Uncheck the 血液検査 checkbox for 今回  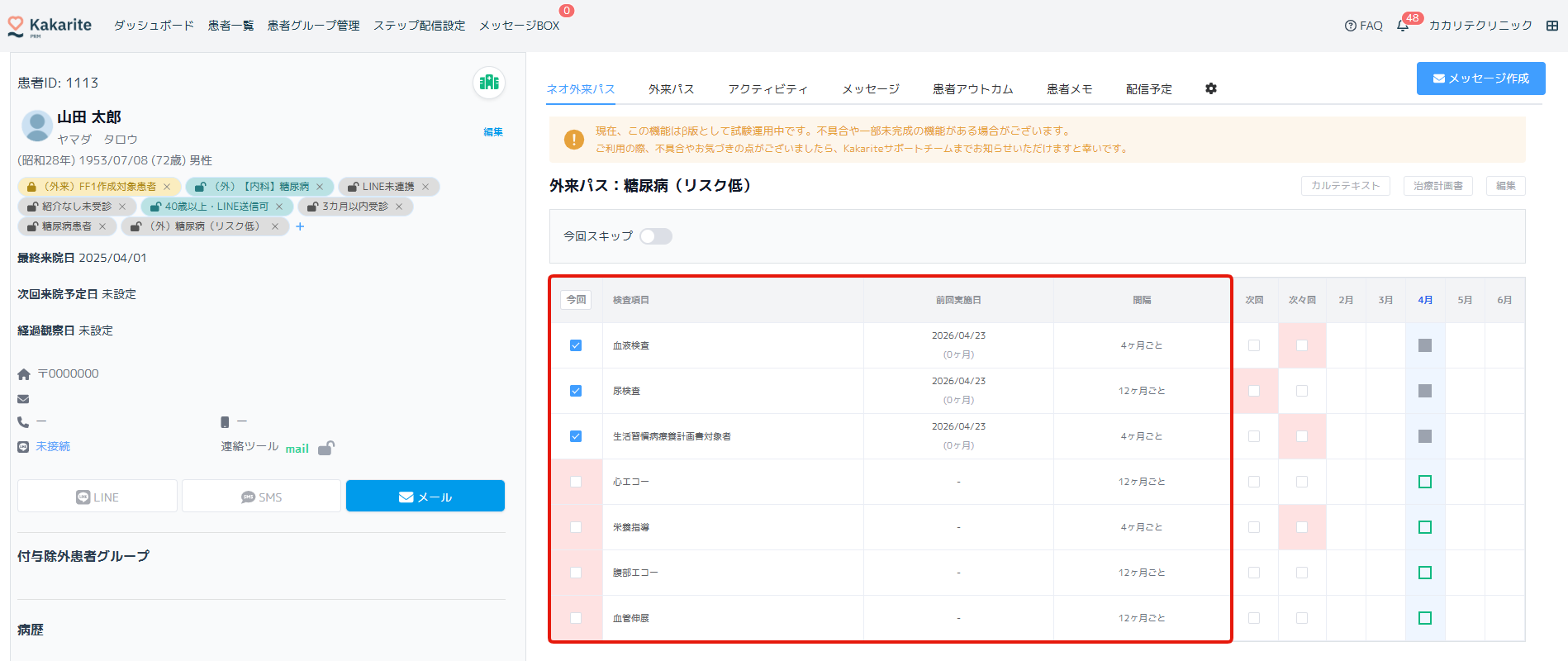(576, 345)
